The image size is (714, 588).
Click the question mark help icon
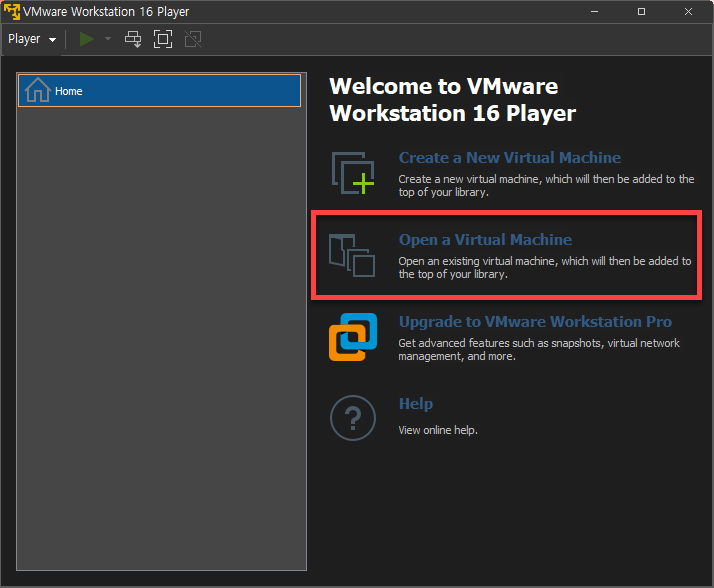tap(353, 418)
